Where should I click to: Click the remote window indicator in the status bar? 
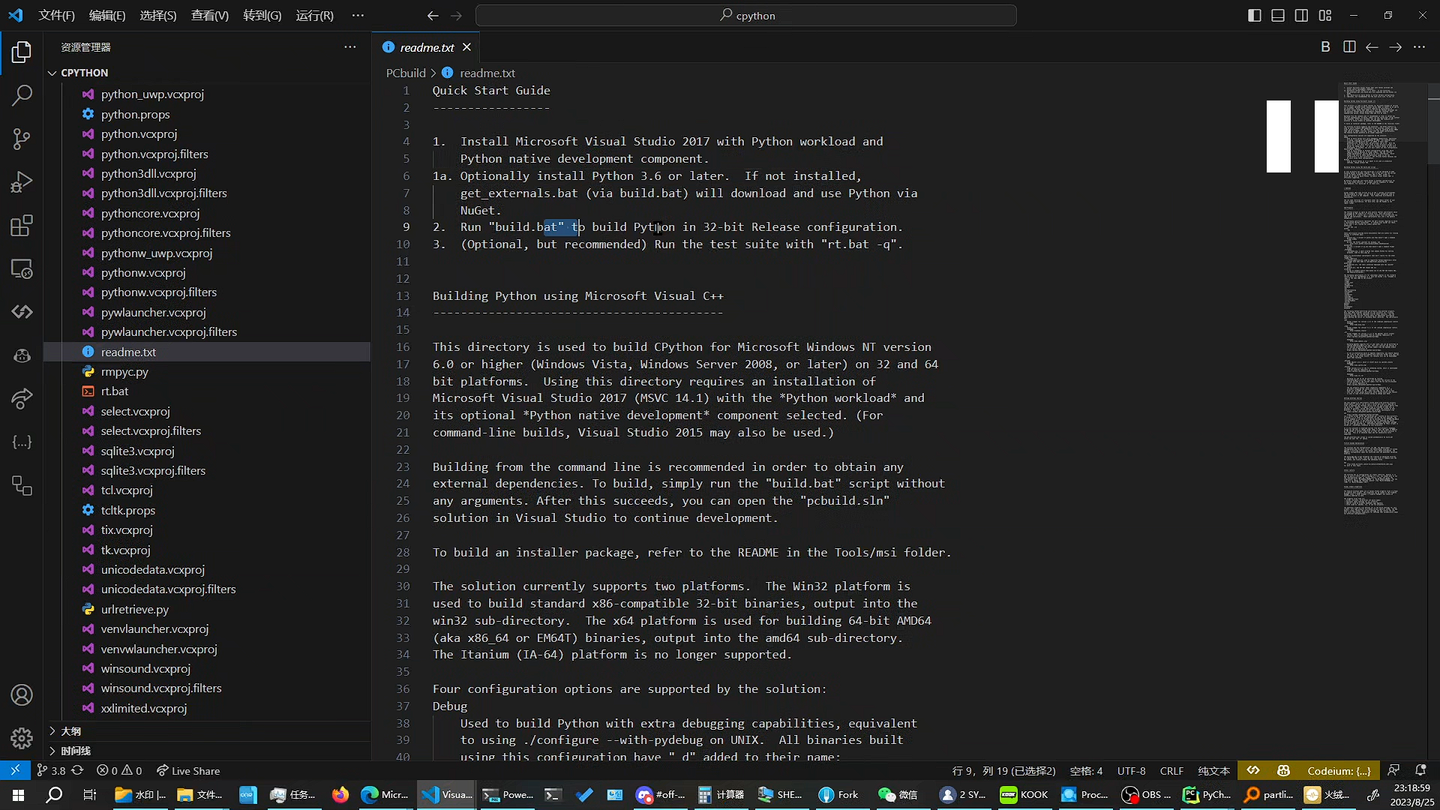[x=15, y=771]
